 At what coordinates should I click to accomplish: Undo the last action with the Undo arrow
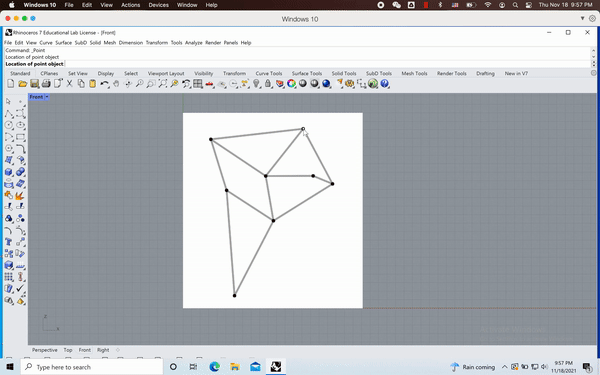click(104, 83)
